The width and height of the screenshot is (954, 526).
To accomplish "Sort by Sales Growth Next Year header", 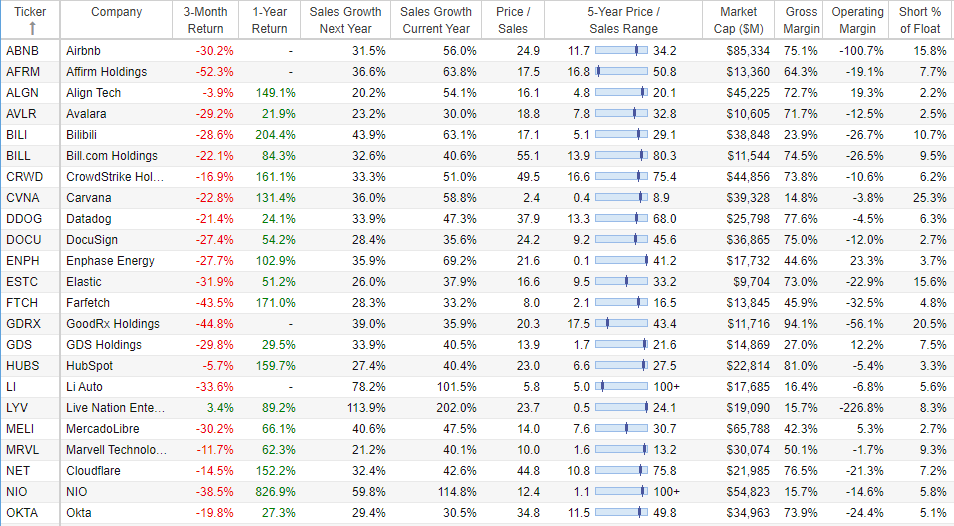I will [345, 20].
